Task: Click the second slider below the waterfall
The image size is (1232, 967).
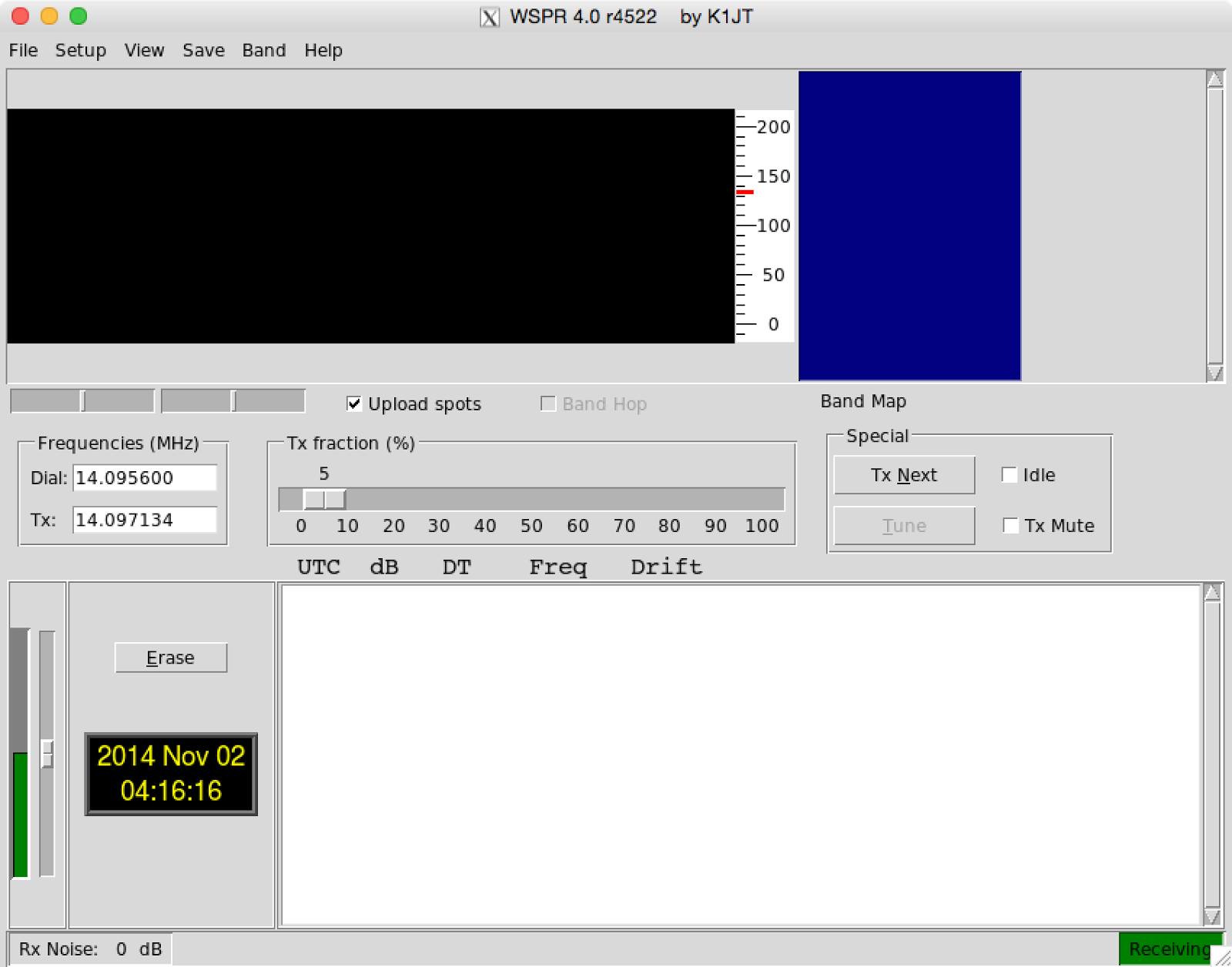Action: pos(233,400)
